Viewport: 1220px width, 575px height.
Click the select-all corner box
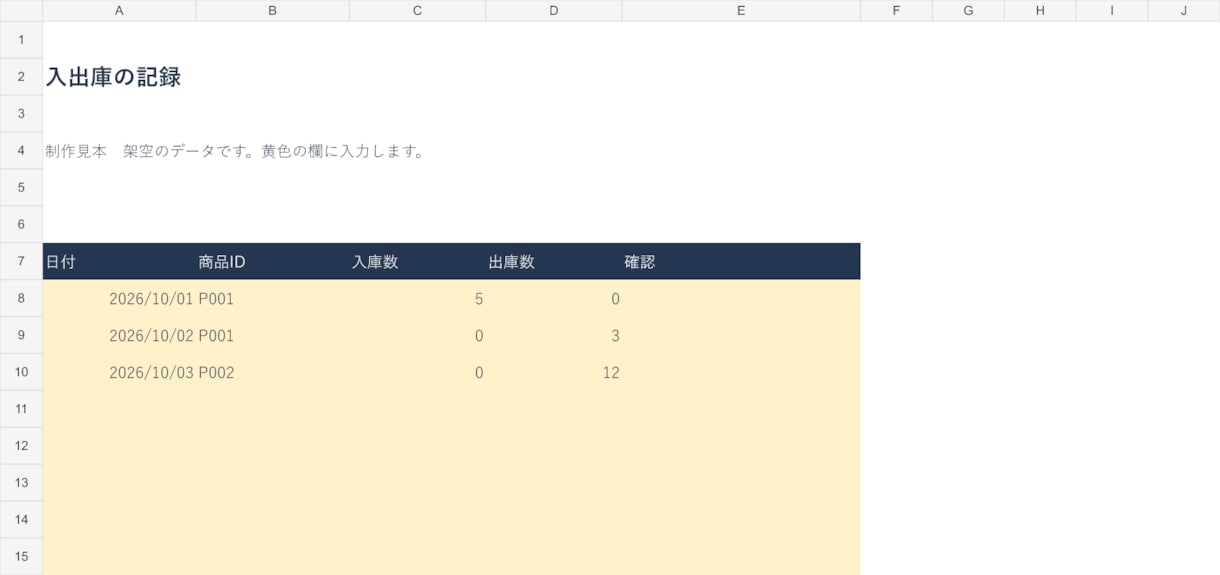[x=21, y=10]
